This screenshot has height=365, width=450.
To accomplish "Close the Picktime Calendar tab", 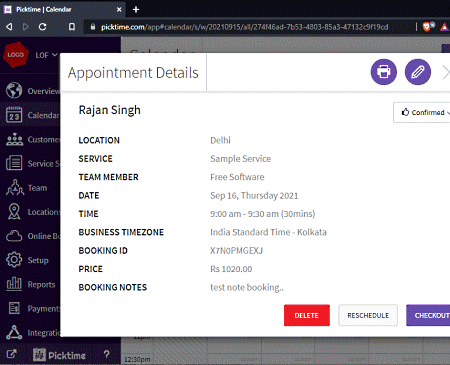I will 119,9.
